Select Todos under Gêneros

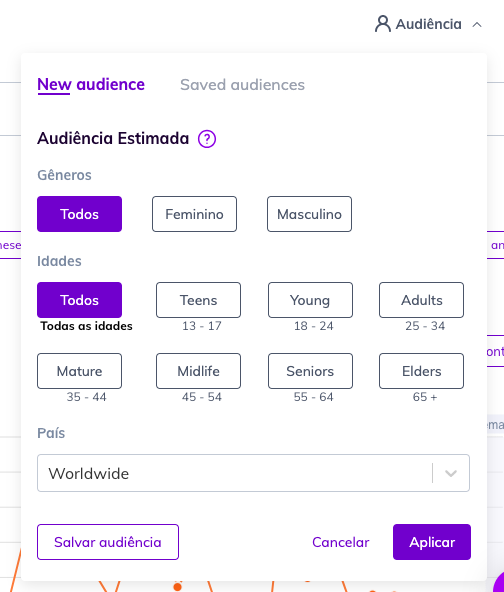click(79, 214)
